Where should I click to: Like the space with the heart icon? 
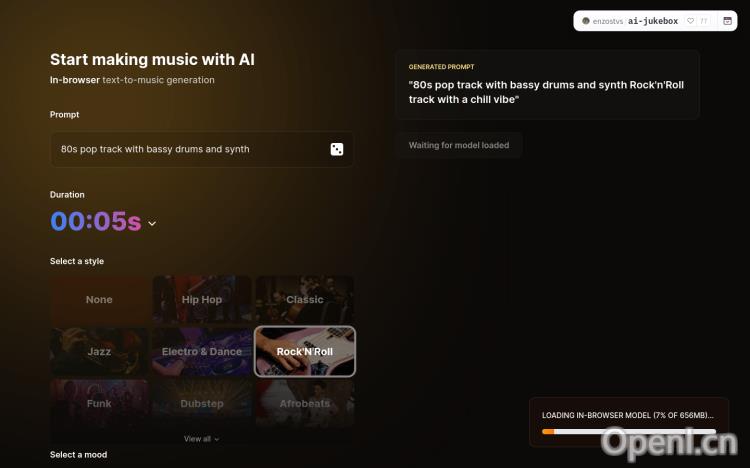click(690, 21)
